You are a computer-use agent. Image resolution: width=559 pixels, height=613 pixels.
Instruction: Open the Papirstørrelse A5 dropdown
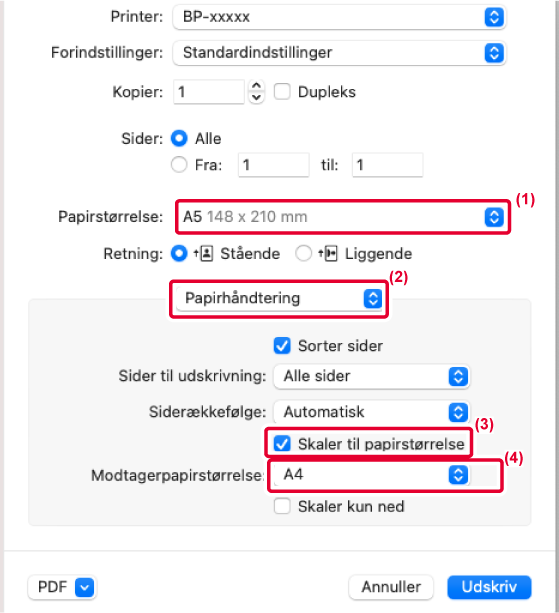click(x=343, y=217)
